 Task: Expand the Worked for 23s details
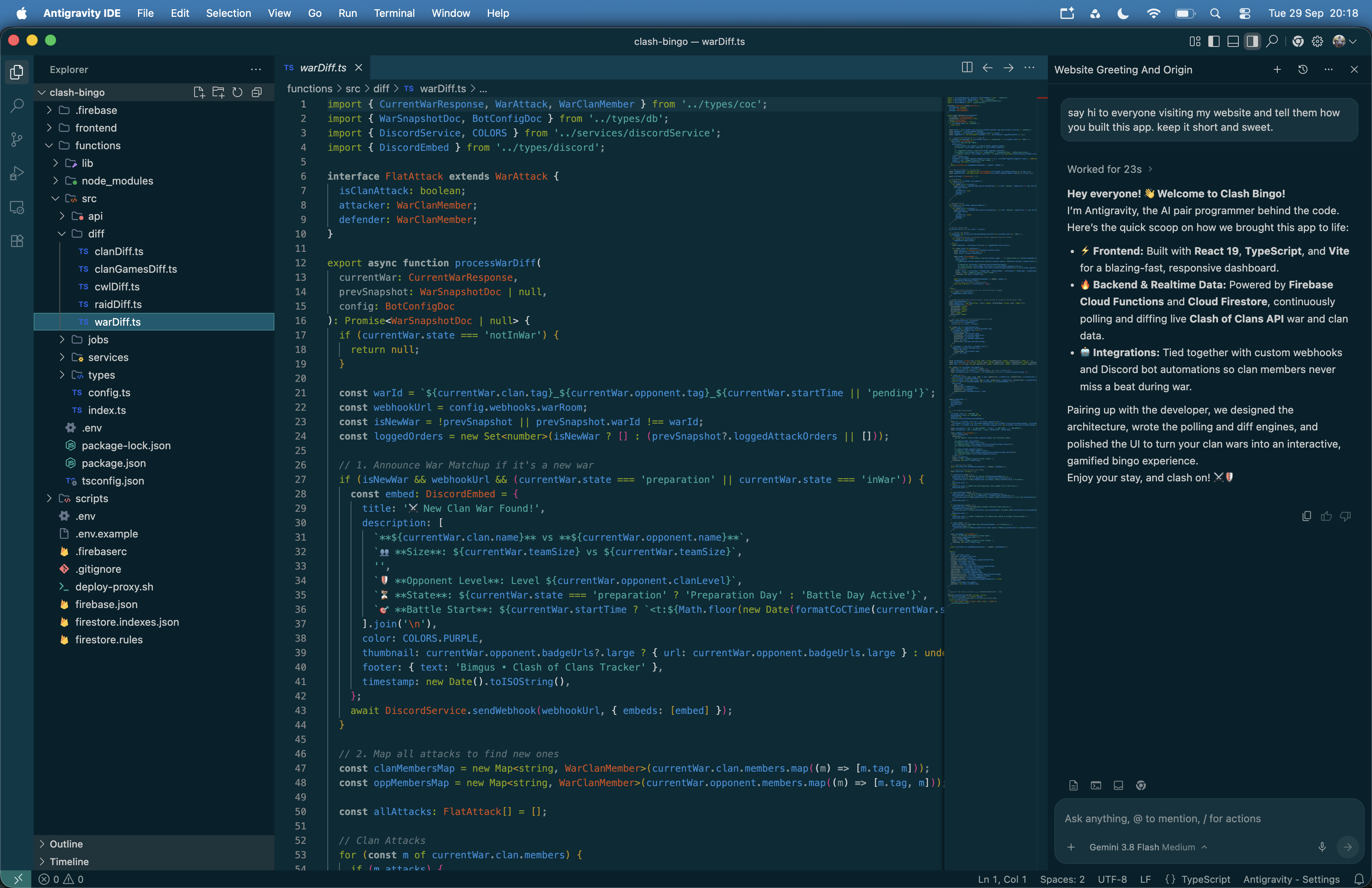(1109, 169)
